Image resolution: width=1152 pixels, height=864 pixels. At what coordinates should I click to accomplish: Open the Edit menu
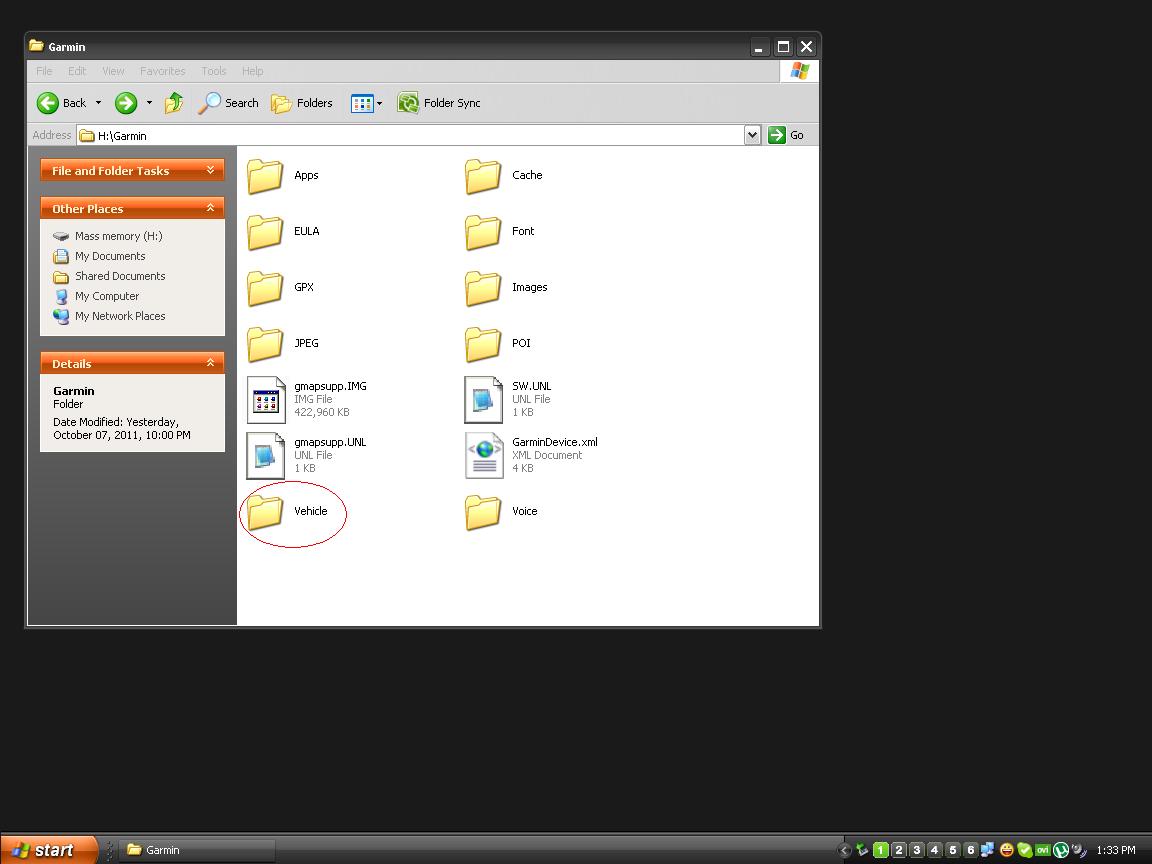coord(76,71)
